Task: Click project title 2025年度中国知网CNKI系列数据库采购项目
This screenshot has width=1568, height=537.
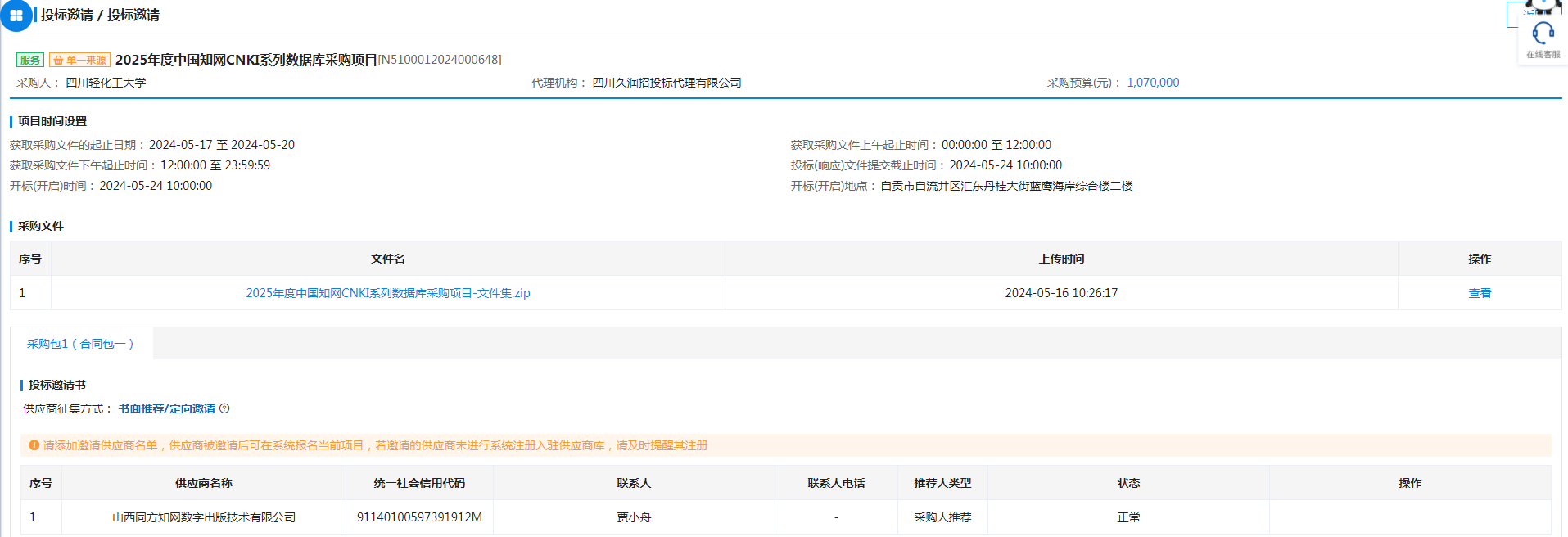Action: 246,60
